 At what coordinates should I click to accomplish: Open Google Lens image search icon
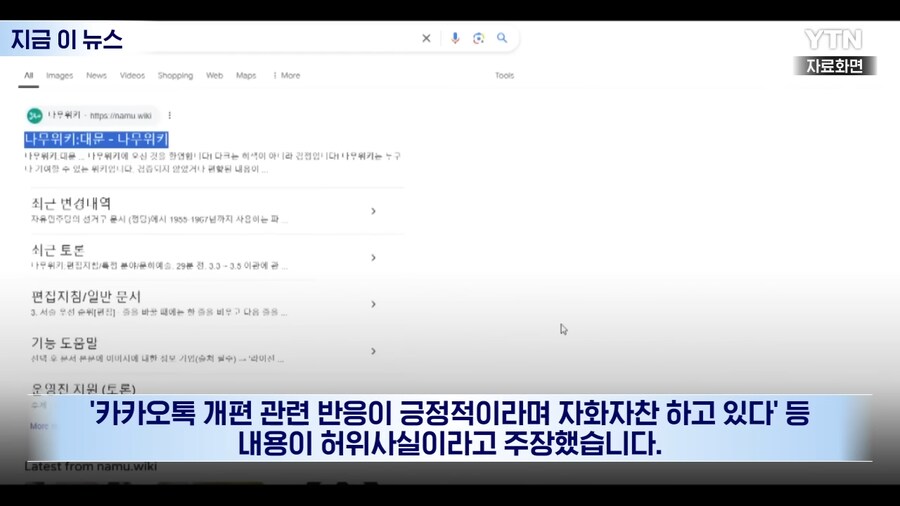click(x=479, y=39)
